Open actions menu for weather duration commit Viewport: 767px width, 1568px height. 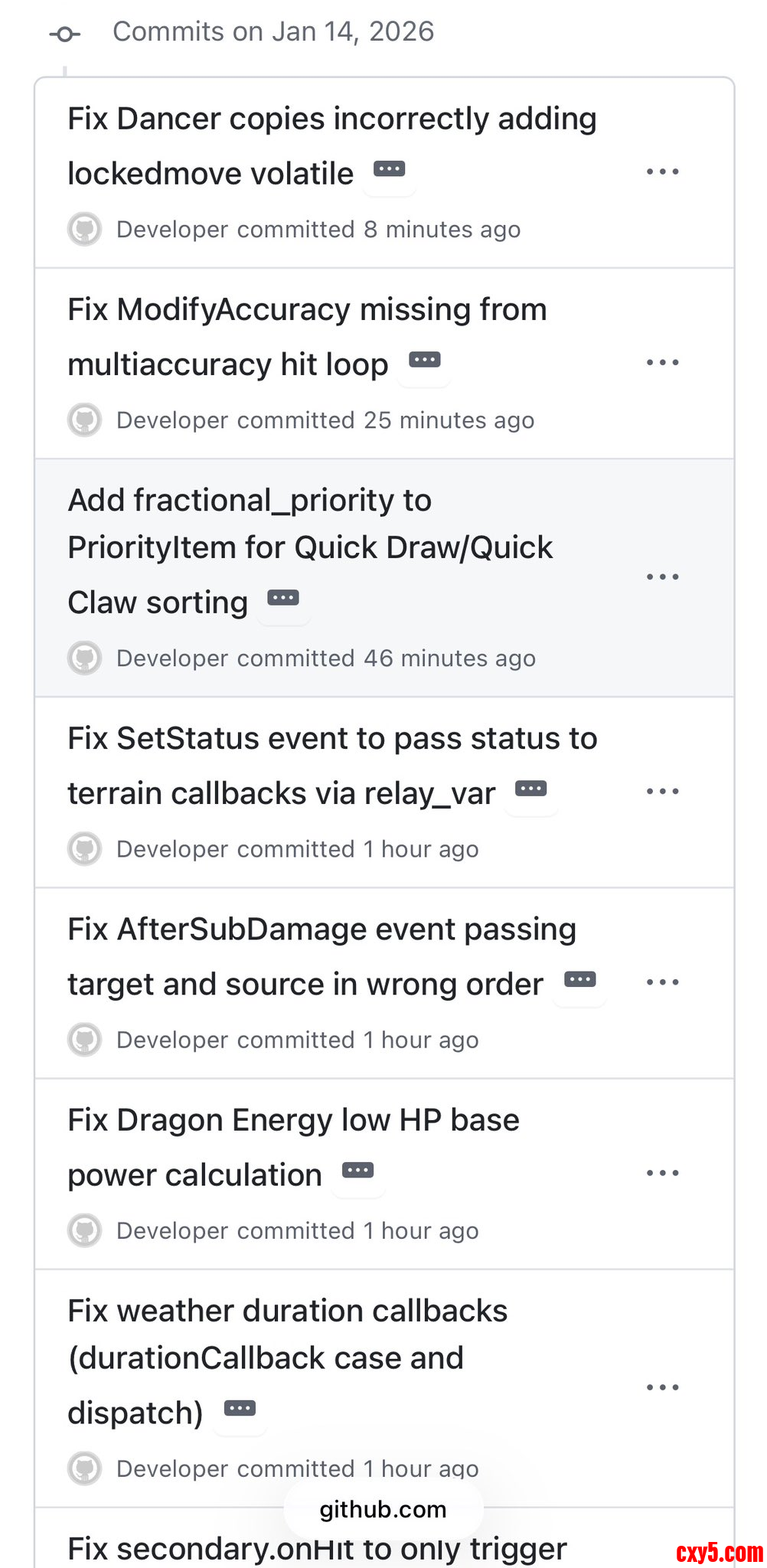click(662, 1387)
